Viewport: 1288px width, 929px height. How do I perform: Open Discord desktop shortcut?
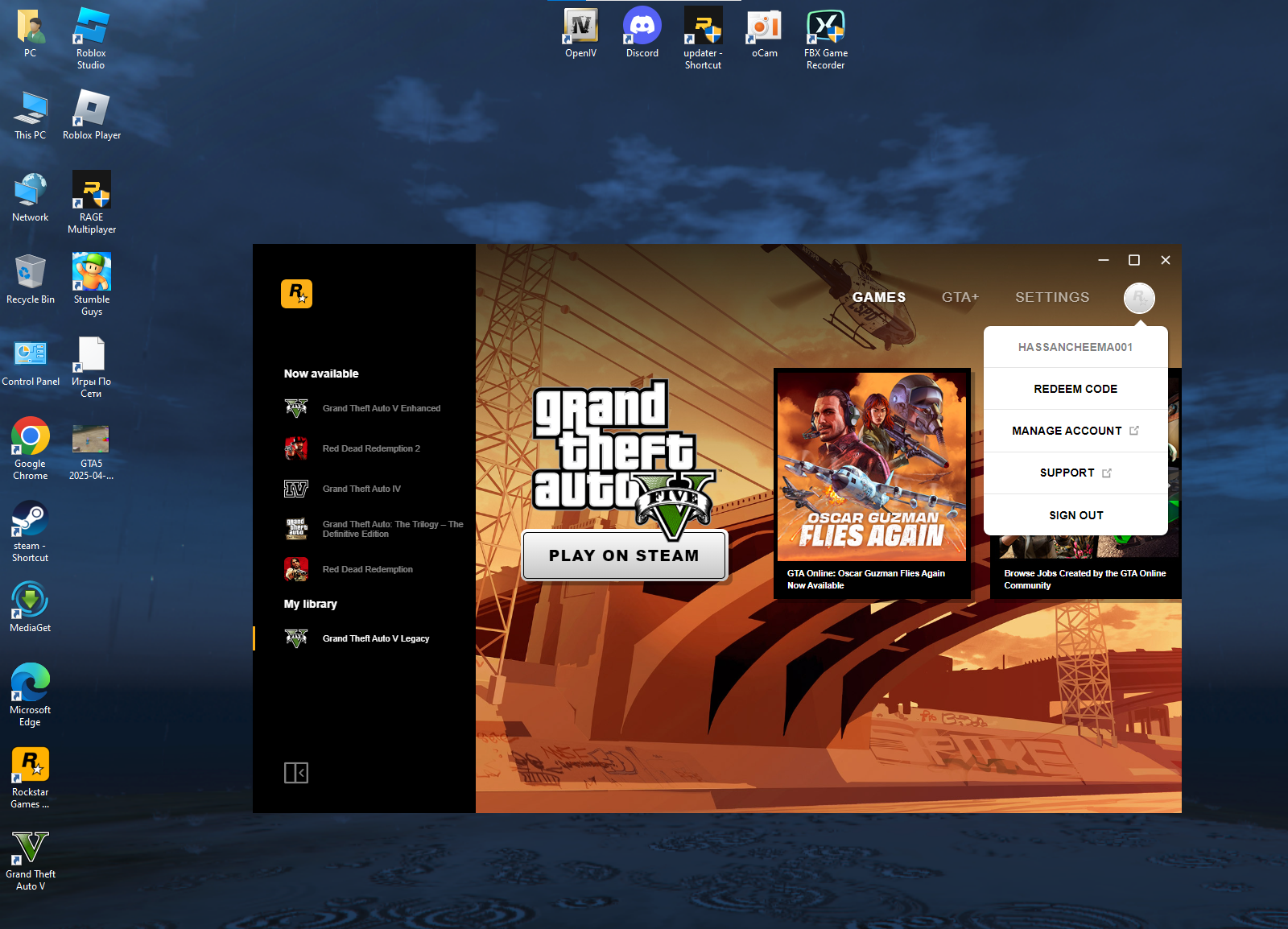[x=642, y=32]
